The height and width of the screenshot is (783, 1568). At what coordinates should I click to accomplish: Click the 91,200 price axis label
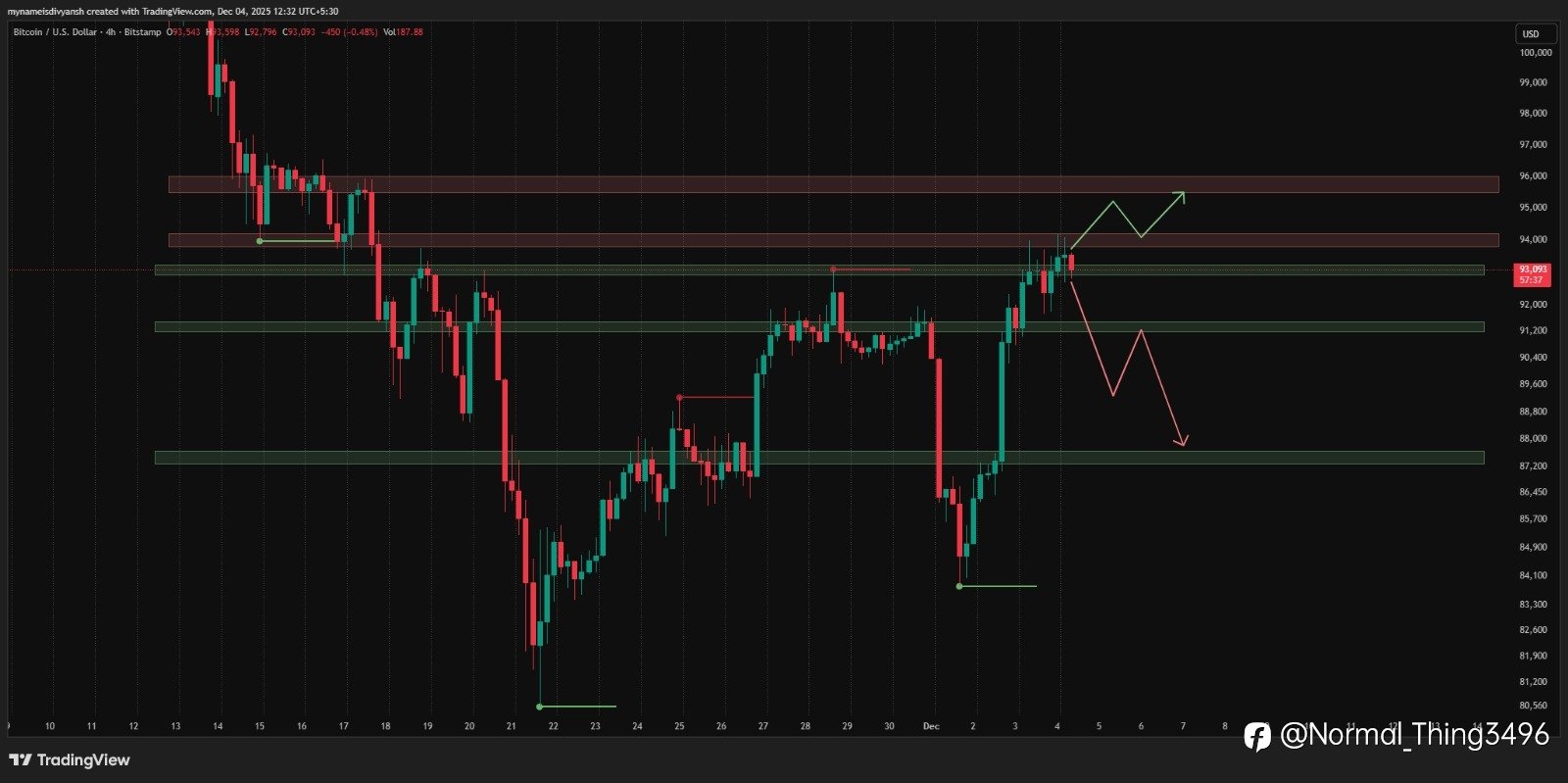pyautogui.click(x=1534, y=330)
